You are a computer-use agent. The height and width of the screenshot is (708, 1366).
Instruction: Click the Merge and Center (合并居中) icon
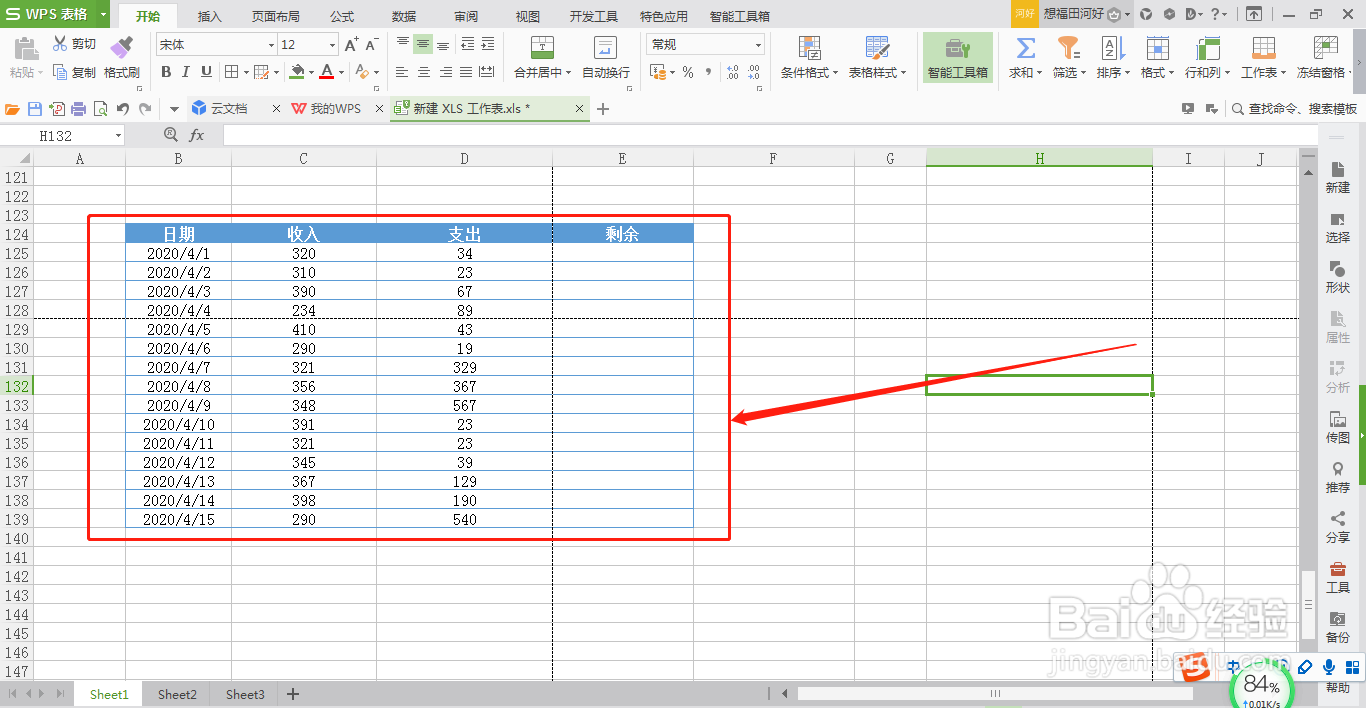[x=542, y=48]
